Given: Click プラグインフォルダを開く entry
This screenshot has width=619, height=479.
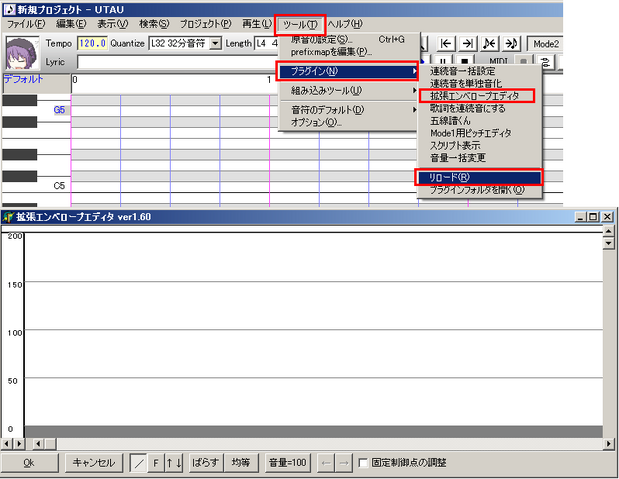Looking at the screenshot, I should pos(479,190).
